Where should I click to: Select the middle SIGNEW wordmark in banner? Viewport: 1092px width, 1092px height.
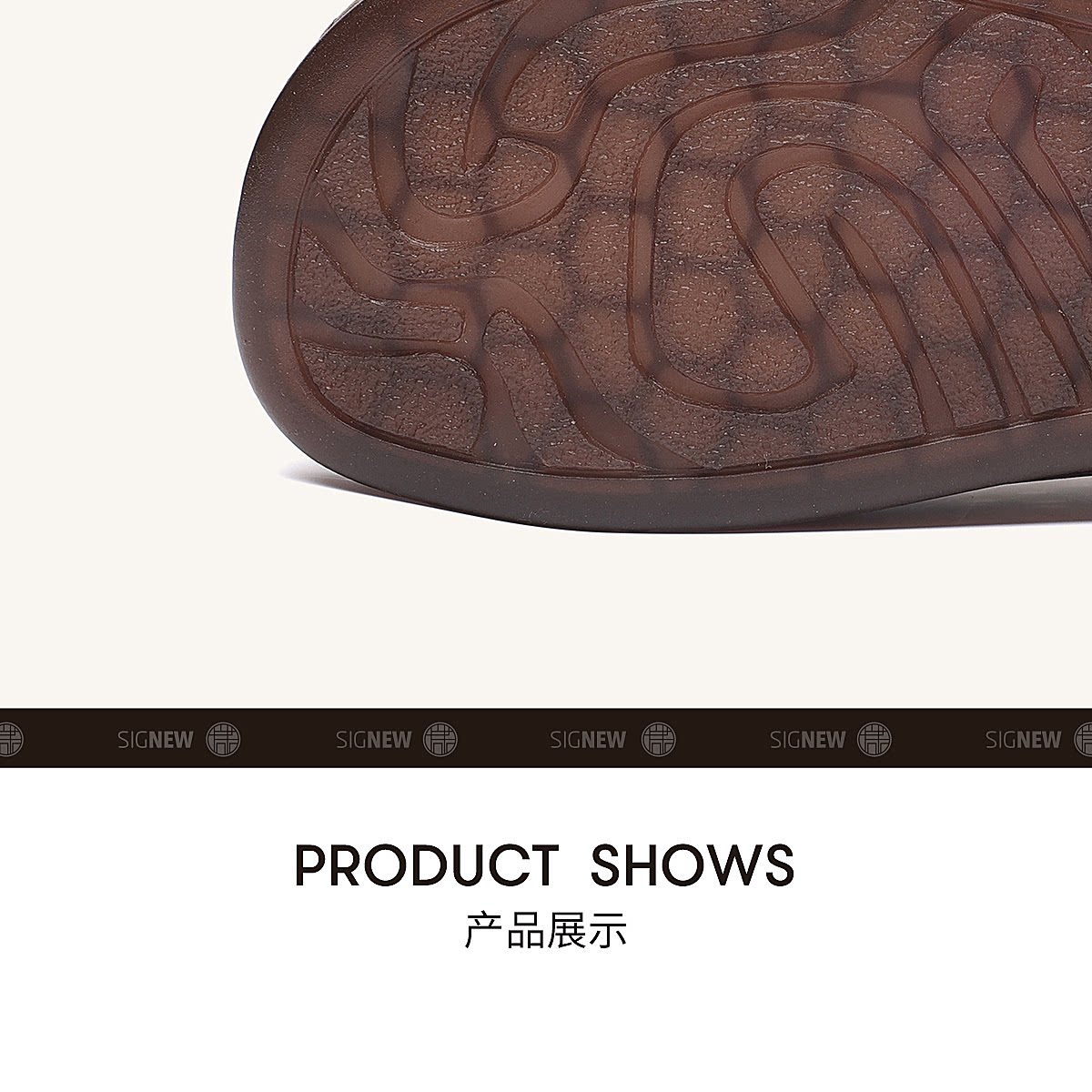(588, 740)
